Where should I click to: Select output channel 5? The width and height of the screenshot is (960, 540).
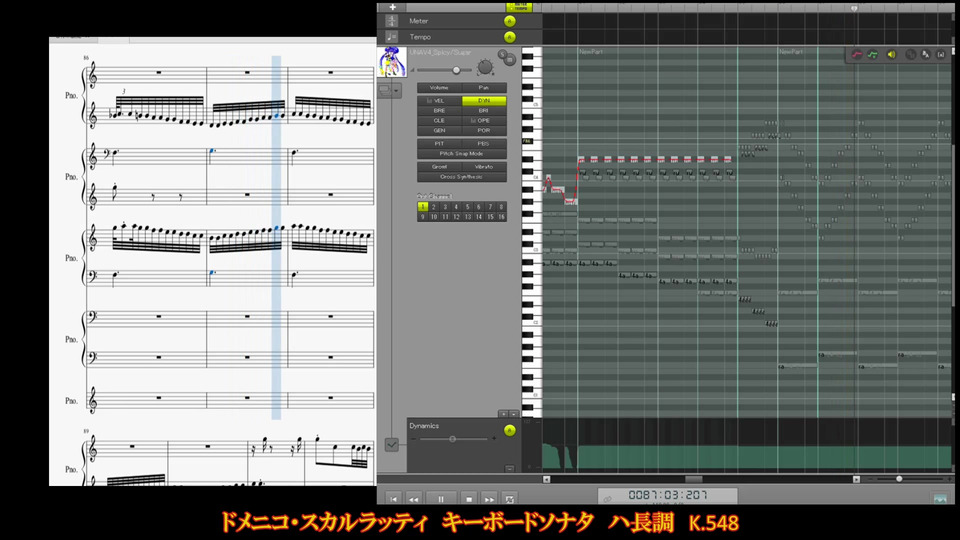467,207
